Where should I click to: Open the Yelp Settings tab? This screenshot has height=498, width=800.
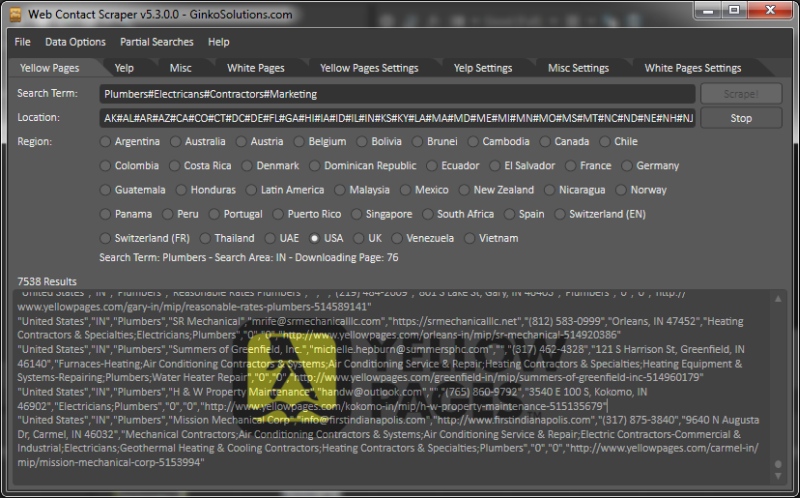tap(483, 68)
